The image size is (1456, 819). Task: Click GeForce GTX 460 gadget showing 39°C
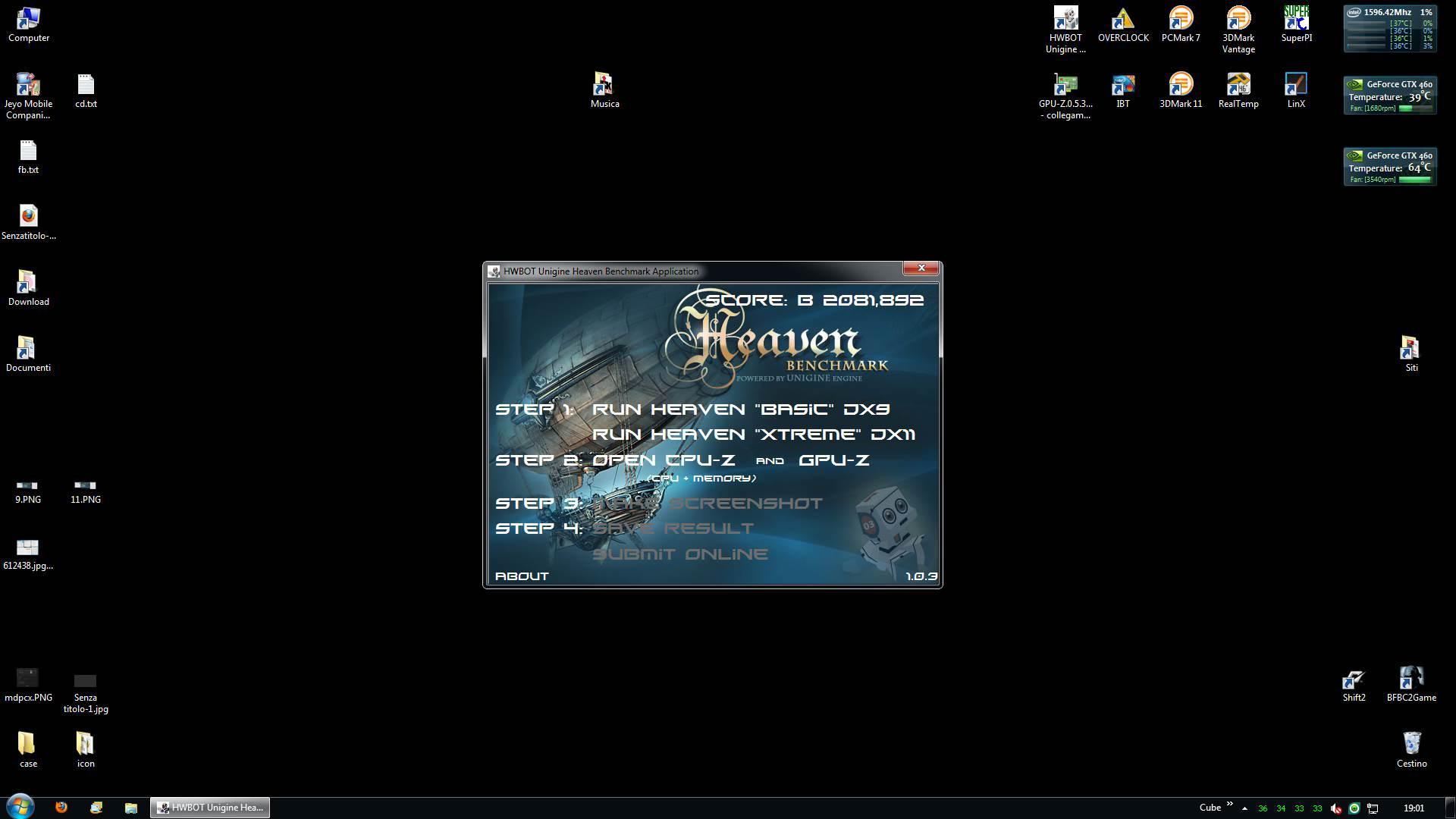pyautogui.click(x=1390, y=96)
